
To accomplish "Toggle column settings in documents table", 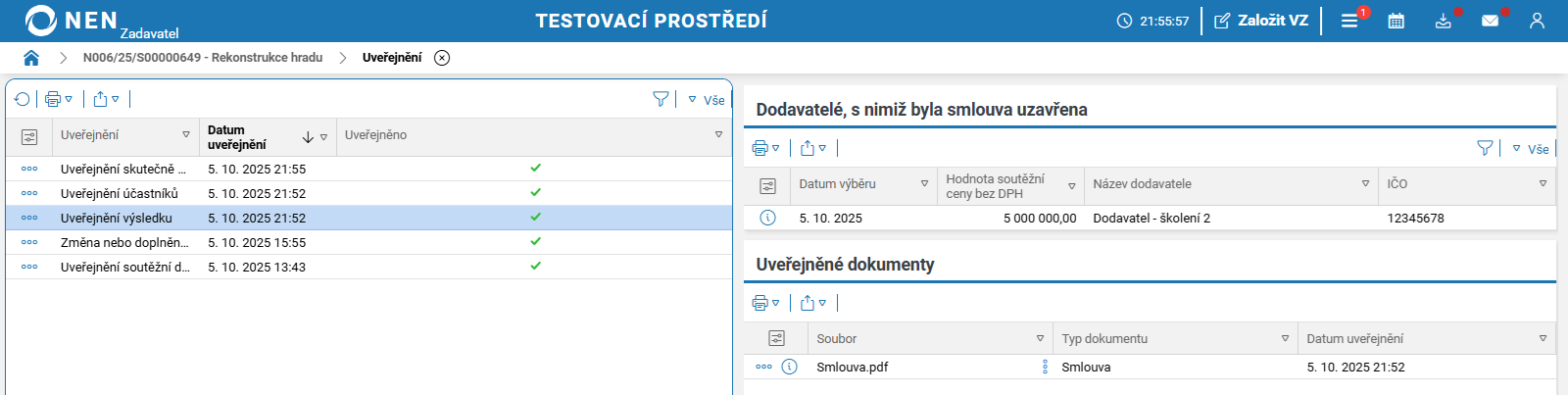I will pyautogui.click(x=776, y=338).
